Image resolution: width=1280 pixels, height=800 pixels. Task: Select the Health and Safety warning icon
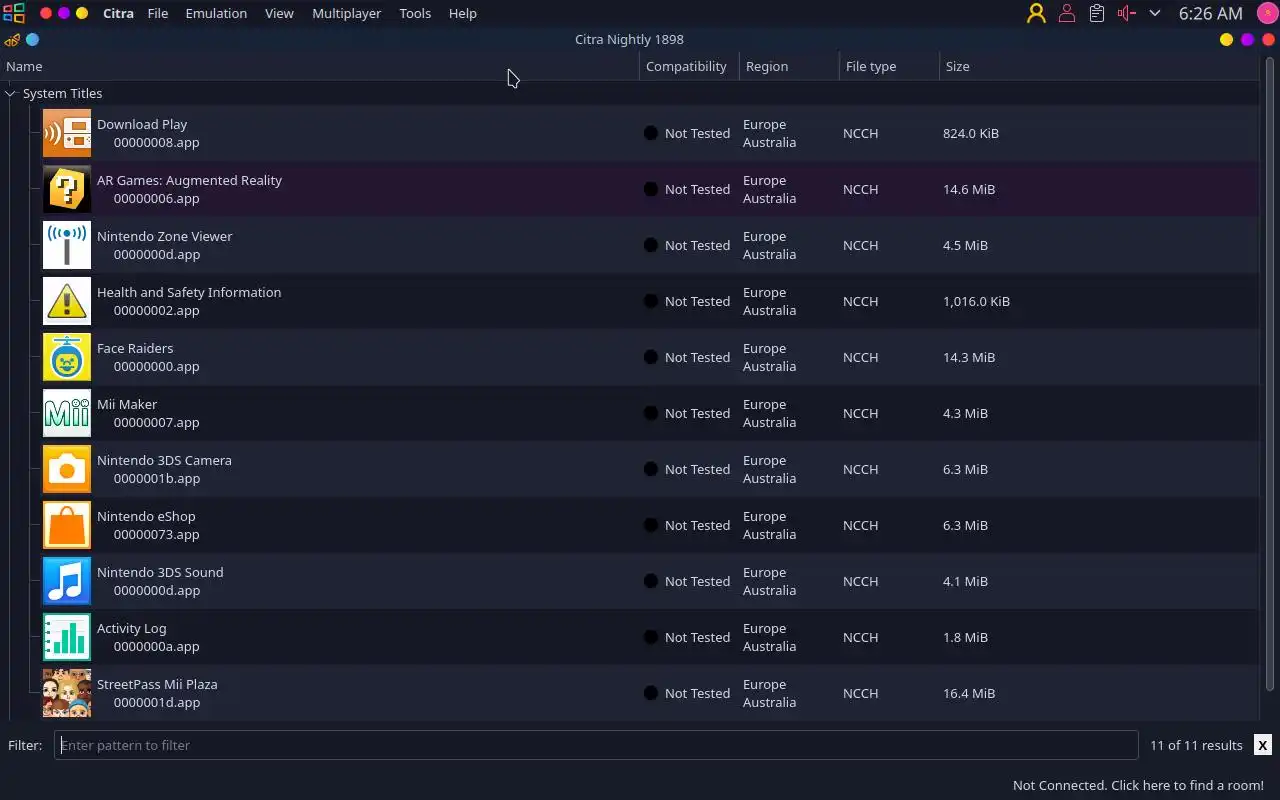click(x=67, y=301)
